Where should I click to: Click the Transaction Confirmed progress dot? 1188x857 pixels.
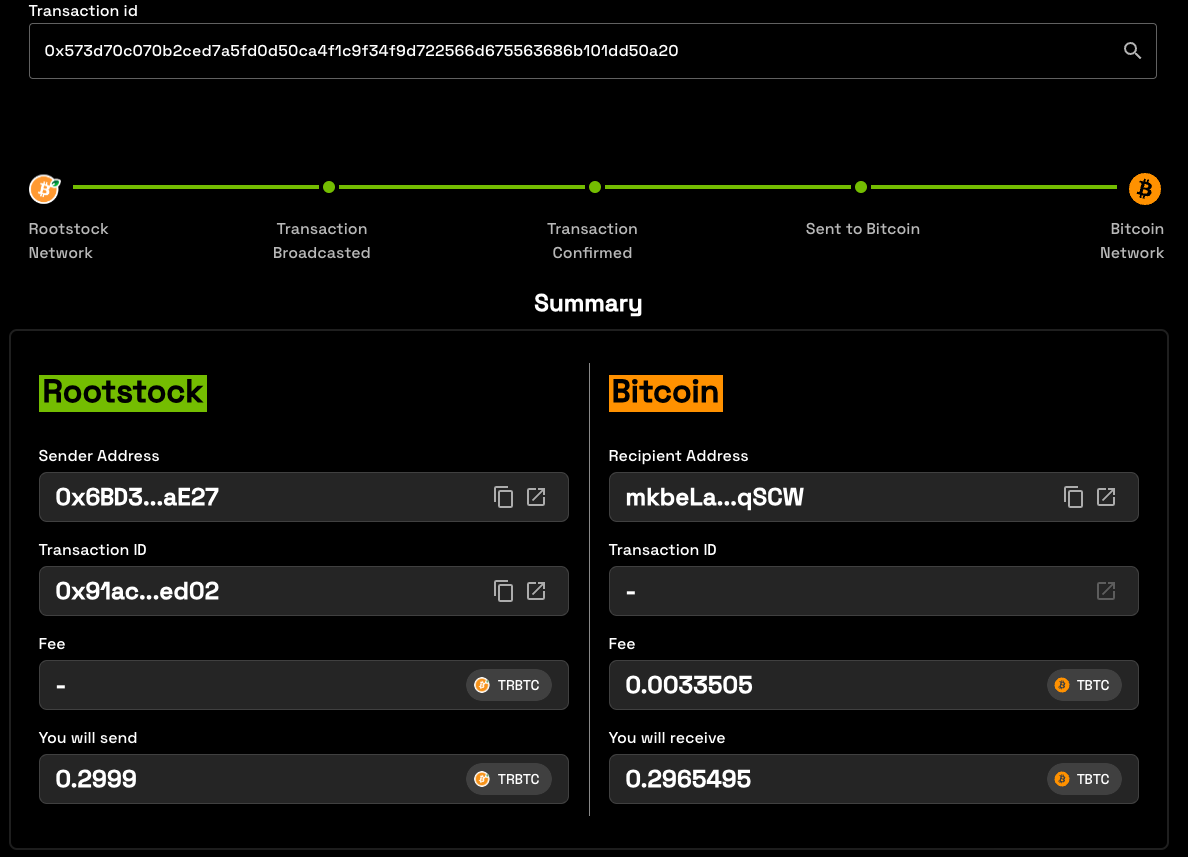tap(594, 187)
